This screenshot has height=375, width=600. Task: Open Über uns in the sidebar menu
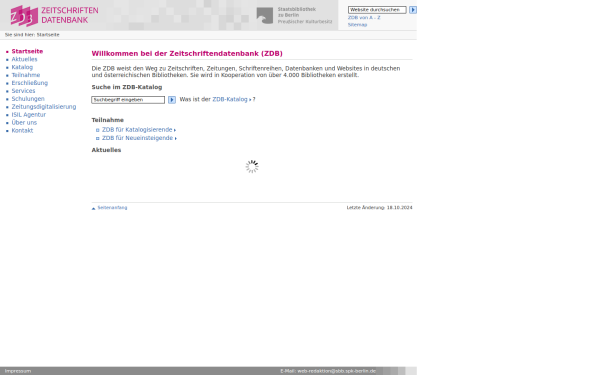pos(24,122)
